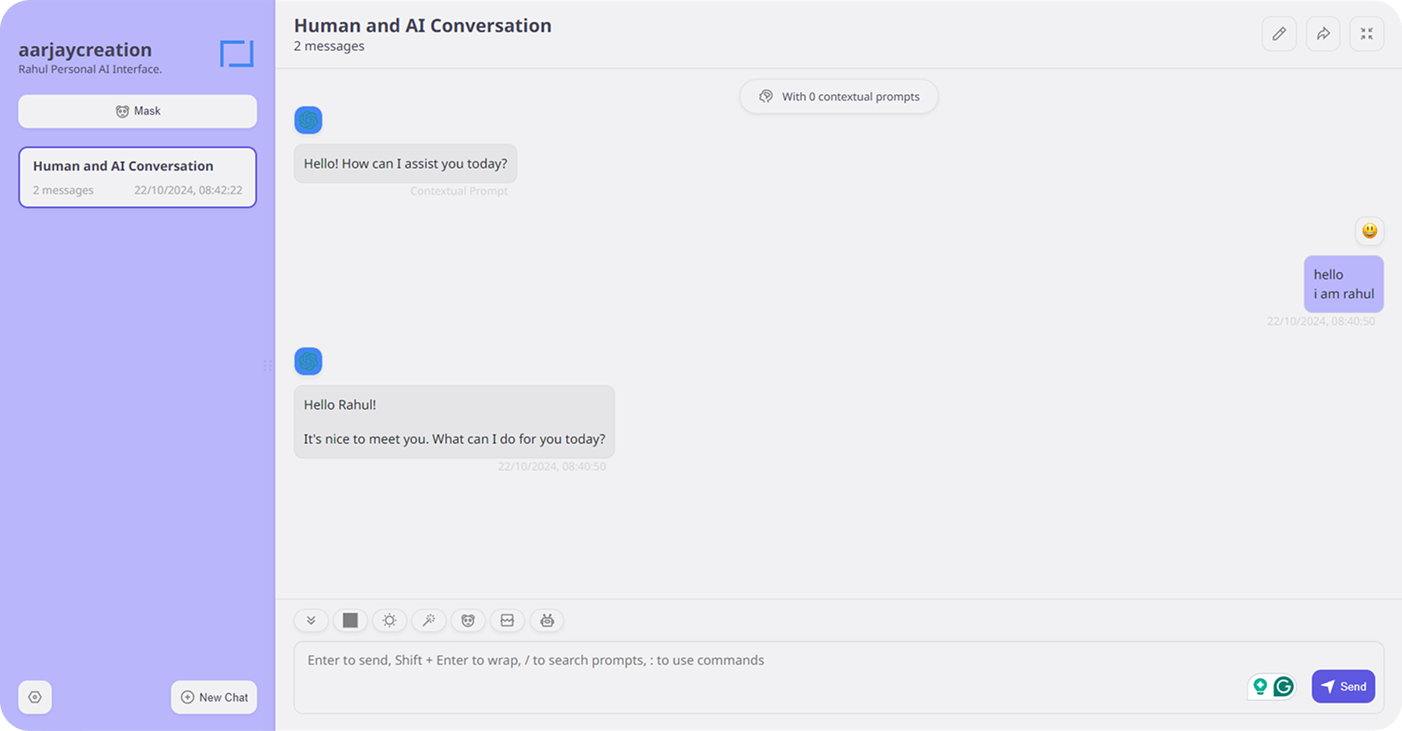This screenshot has height=731, width=1402.
Task: Select the Masks face icon above the input
Action: 468,620
